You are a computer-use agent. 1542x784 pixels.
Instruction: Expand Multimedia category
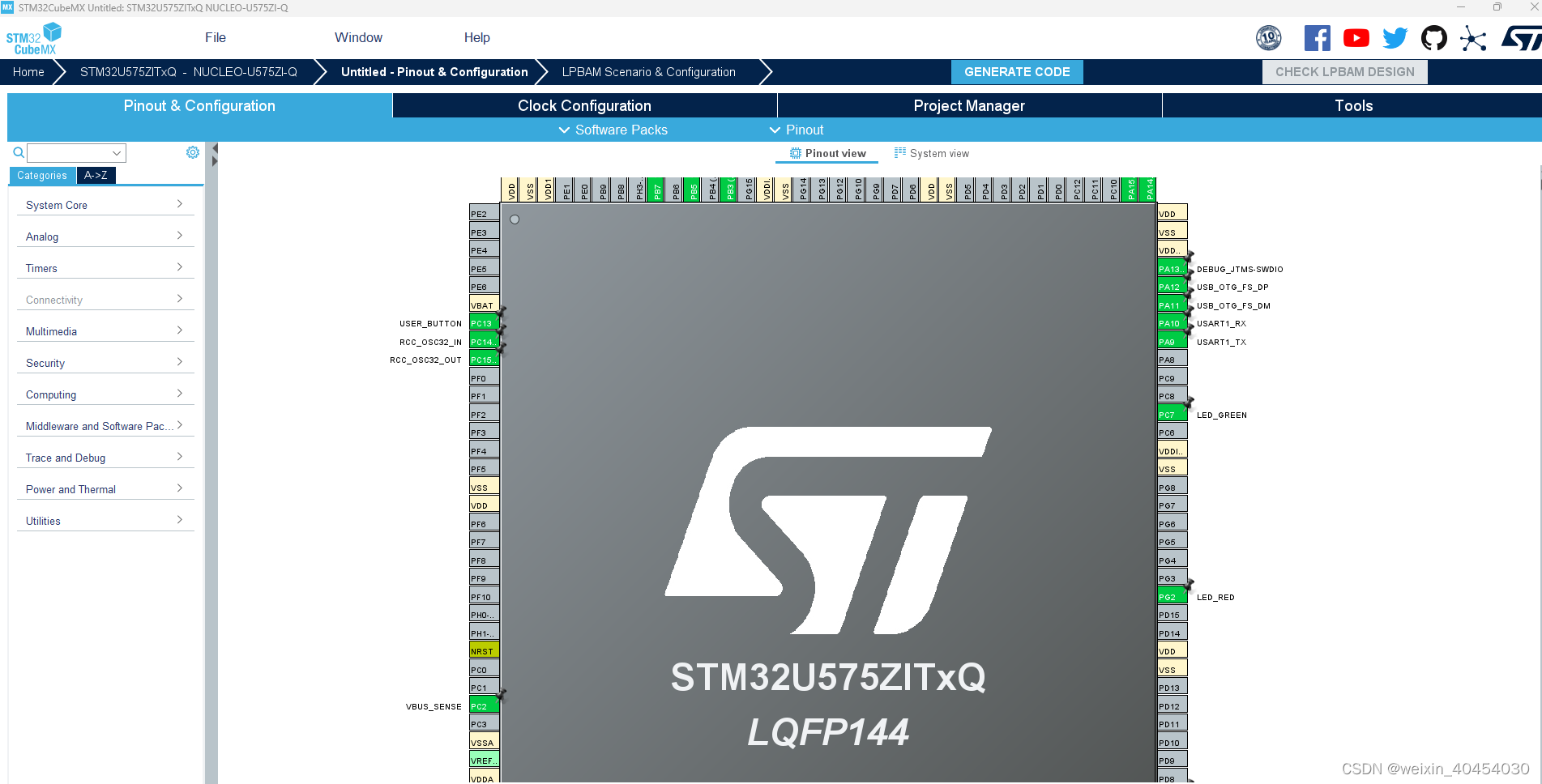click(105, 331)
